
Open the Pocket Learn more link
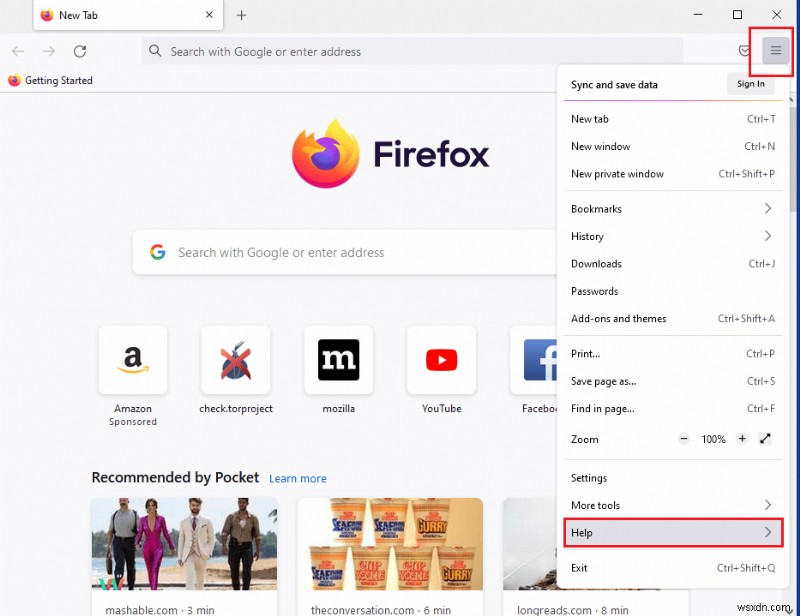click(298, 478)
